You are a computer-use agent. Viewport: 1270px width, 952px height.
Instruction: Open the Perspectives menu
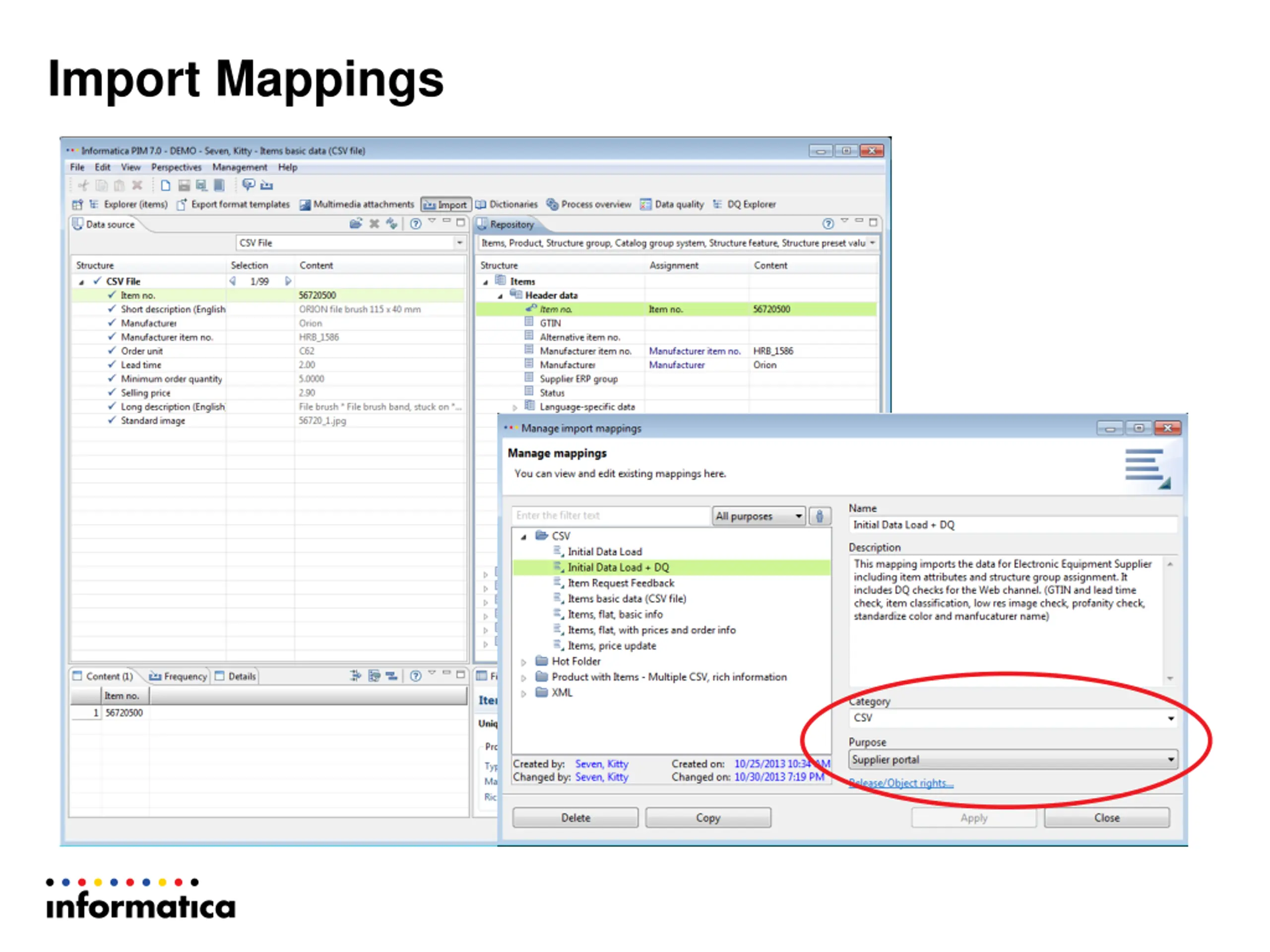[x=176, y=167]
